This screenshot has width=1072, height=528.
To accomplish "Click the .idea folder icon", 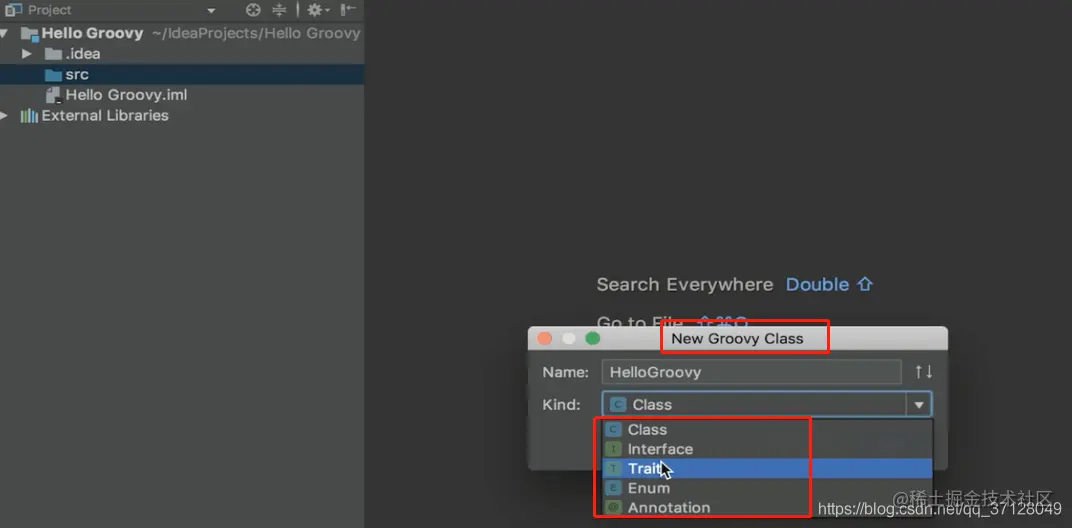I will click(x=53, y=53).
